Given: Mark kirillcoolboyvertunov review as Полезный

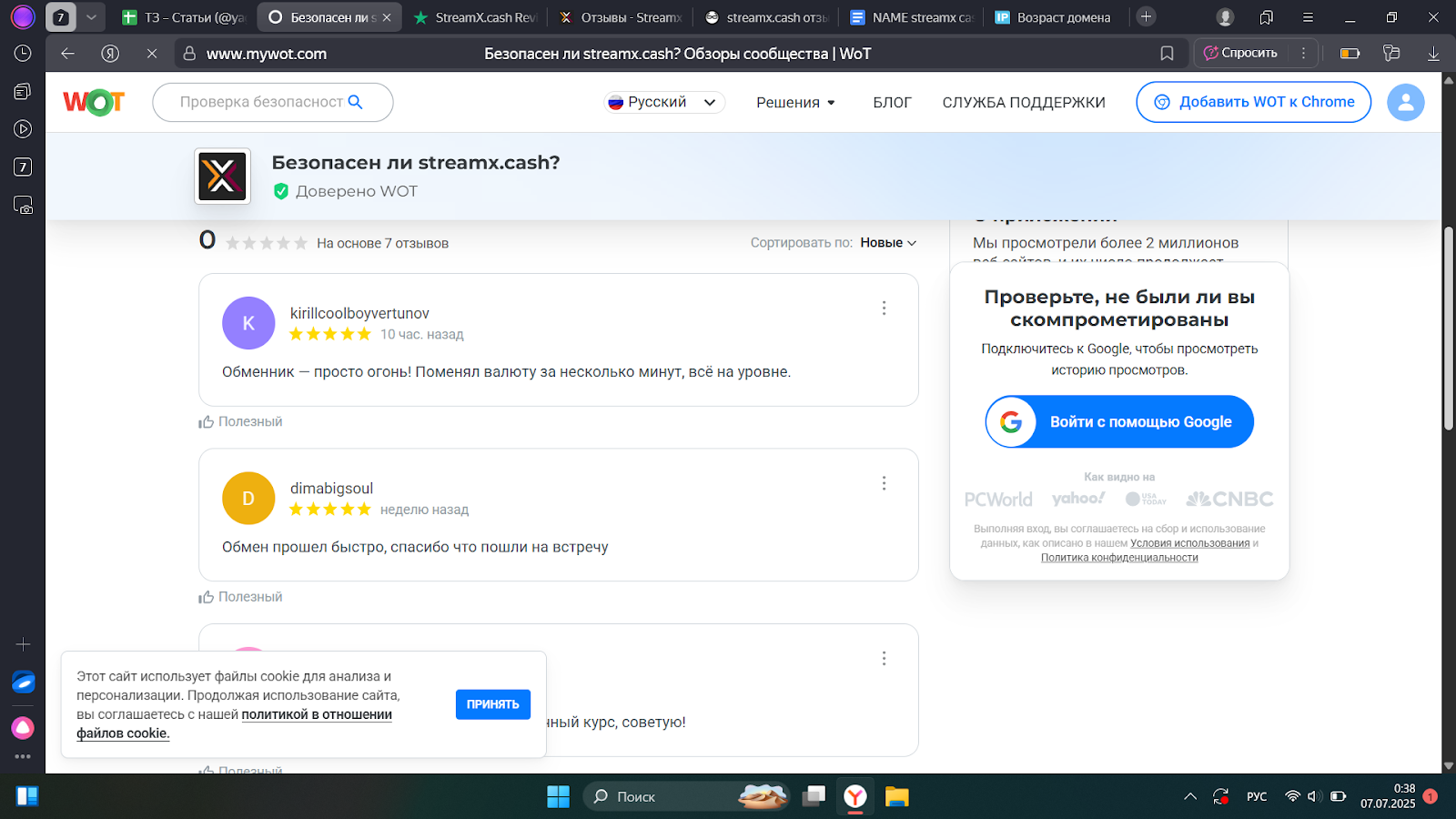Looking at the screenshot, I should point(241,421).
